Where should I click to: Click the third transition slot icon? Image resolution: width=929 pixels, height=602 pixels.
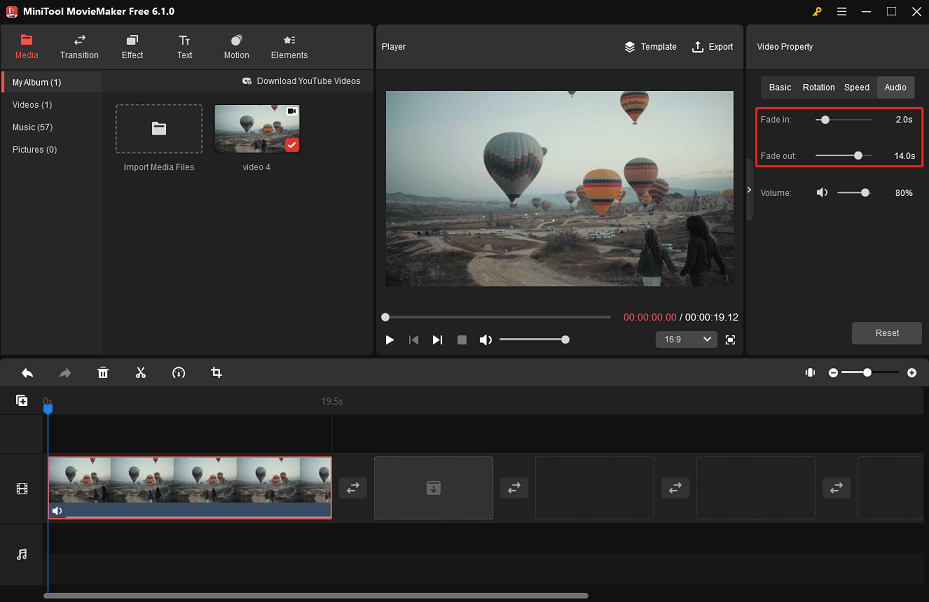675,488
